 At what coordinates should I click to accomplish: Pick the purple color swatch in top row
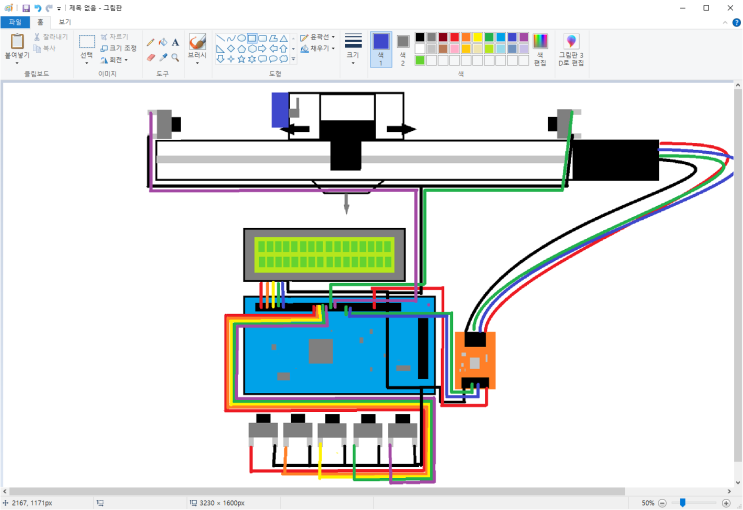pyautogui.click(x=524, y=37)
